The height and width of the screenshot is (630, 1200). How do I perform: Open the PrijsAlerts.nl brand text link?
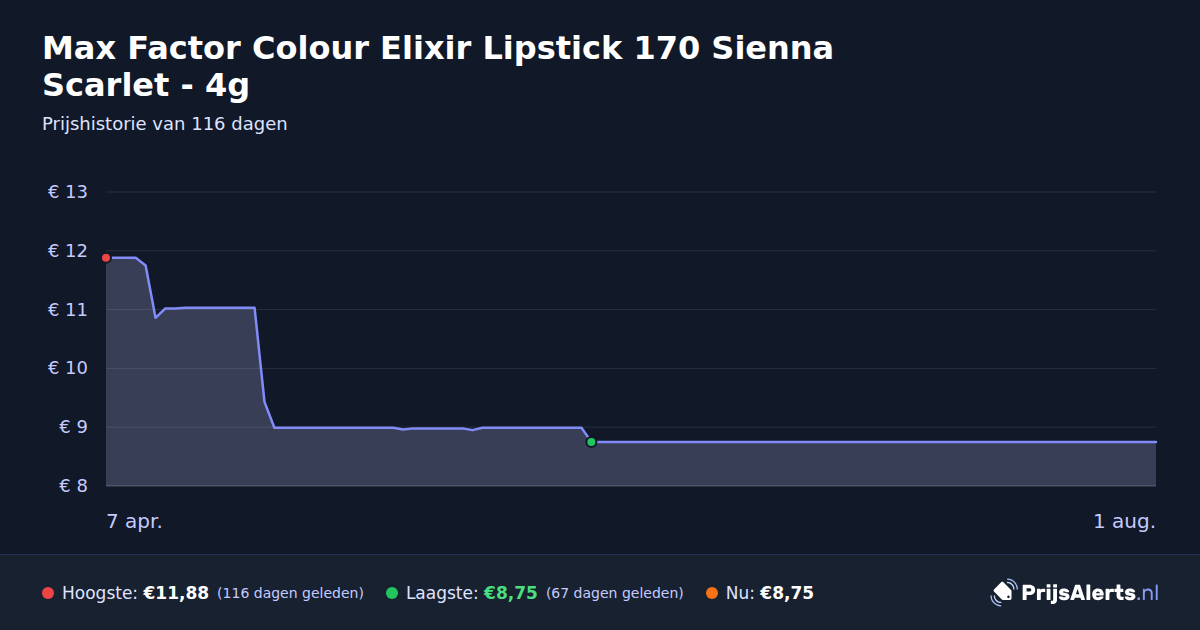click(1090, 593)
